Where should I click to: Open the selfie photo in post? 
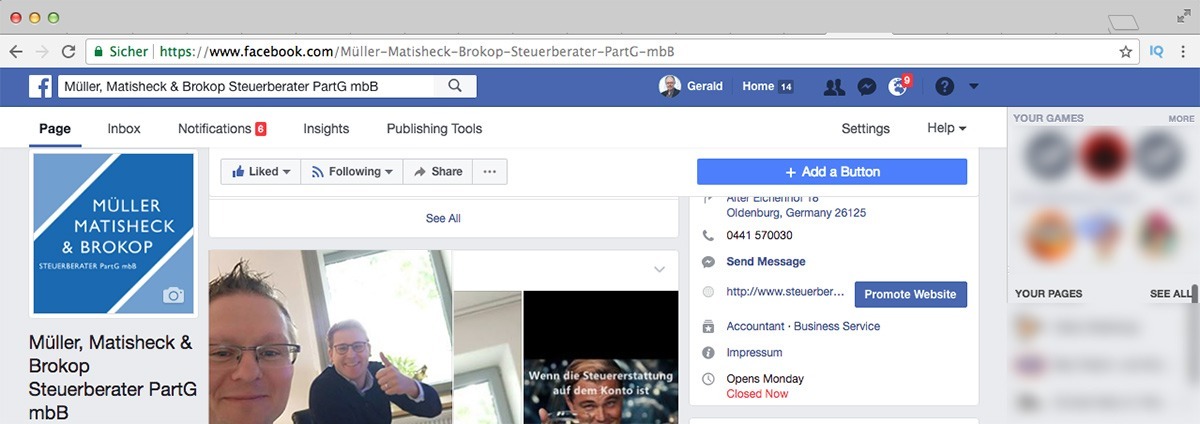(330, 337)
